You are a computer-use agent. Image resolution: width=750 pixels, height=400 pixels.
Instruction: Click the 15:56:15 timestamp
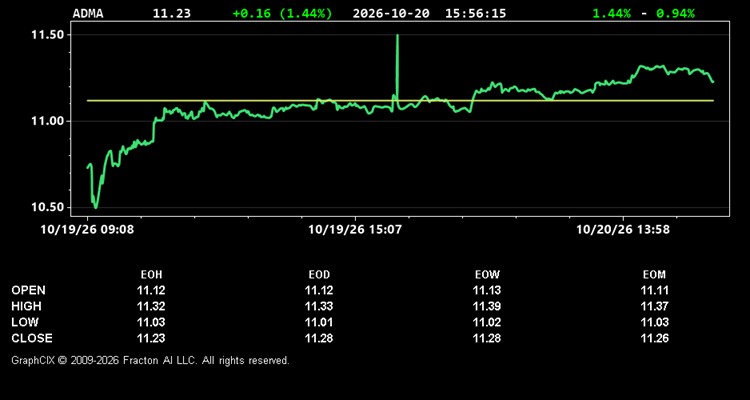(x=475, y=13)
